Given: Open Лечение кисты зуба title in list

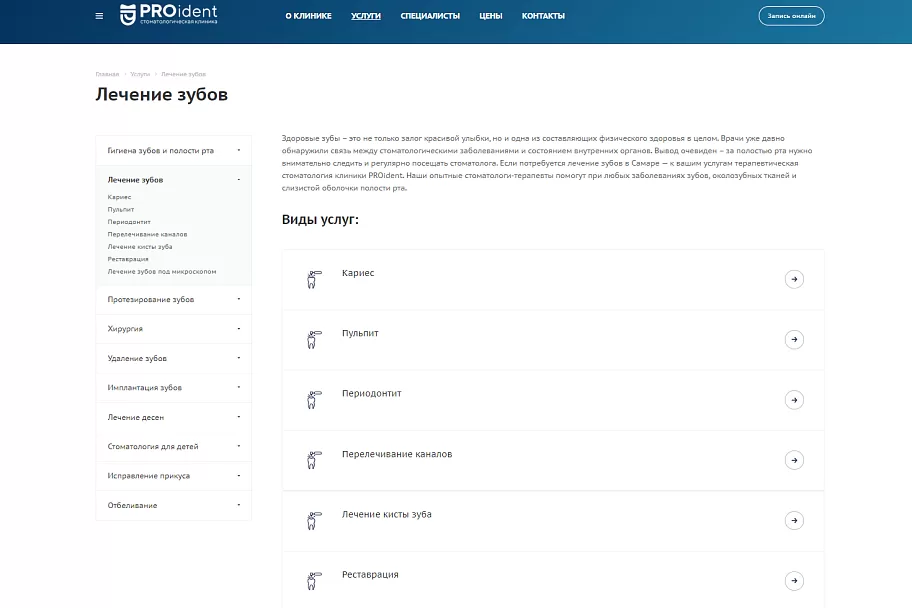Looking at the screenshot, I should tap(387, 514).
